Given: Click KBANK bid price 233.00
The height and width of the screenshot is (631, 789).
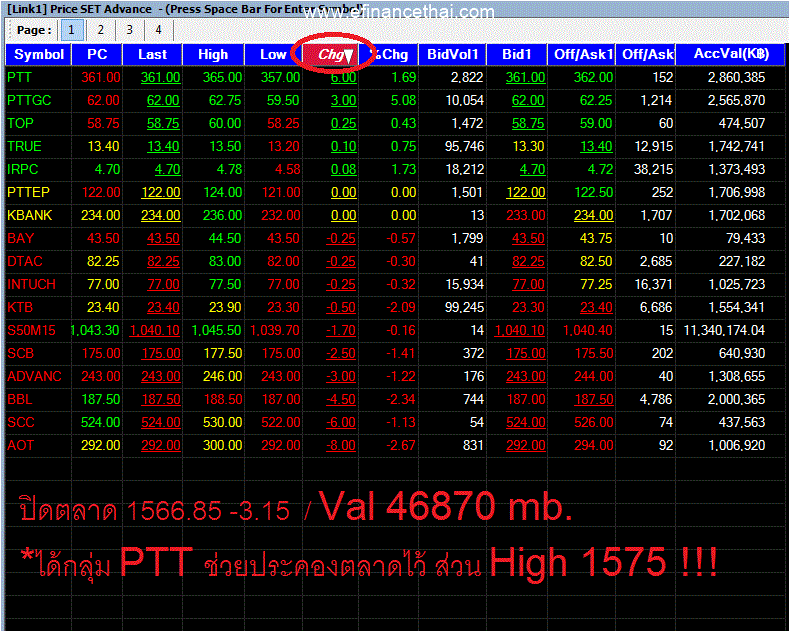Looking at the screenshot, I should click(525, 215).
